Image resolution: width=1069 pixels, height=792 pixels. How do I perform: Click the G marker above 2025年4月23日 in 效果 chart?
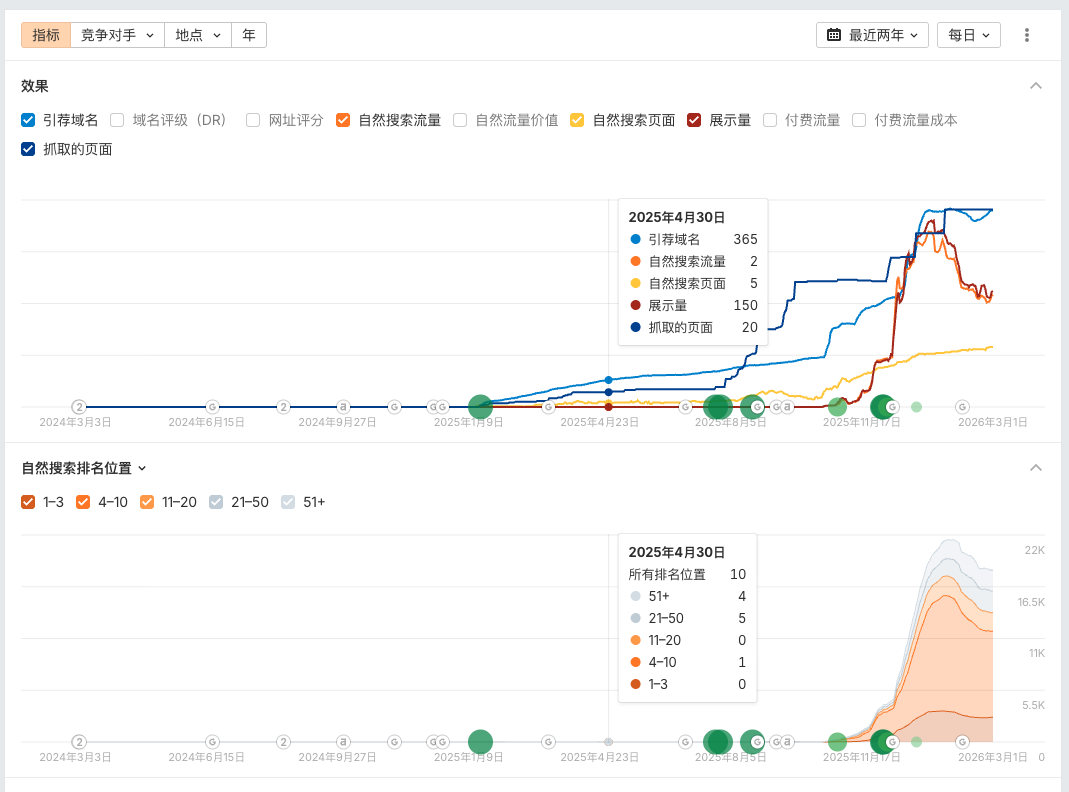tap(548, 407)
